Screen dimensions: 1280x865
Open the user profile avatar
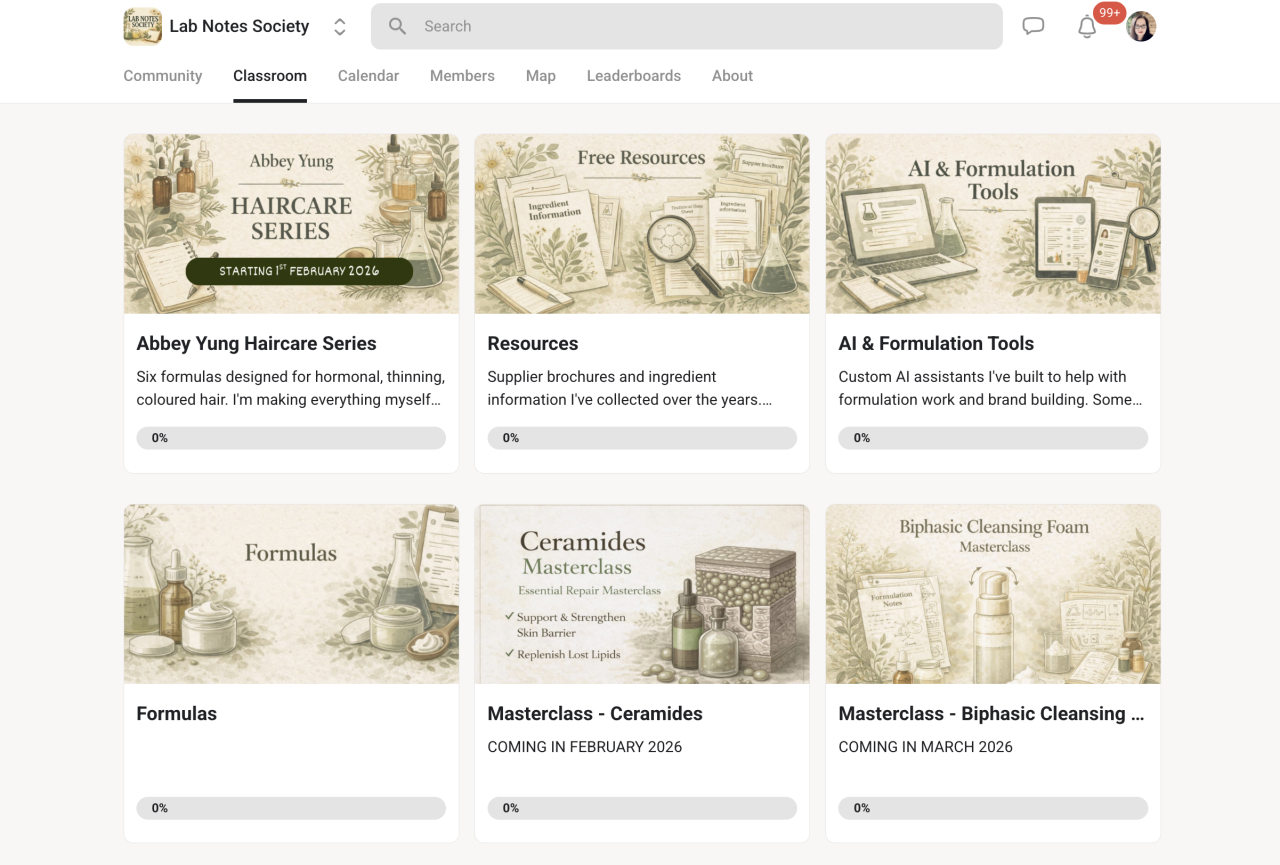pos(1141,27)
